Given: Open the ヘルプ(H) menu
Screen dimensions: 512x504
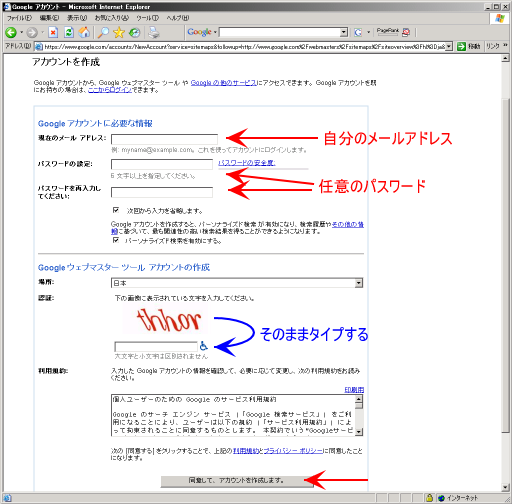Looking at the screenshot, I should click(177, 18).
